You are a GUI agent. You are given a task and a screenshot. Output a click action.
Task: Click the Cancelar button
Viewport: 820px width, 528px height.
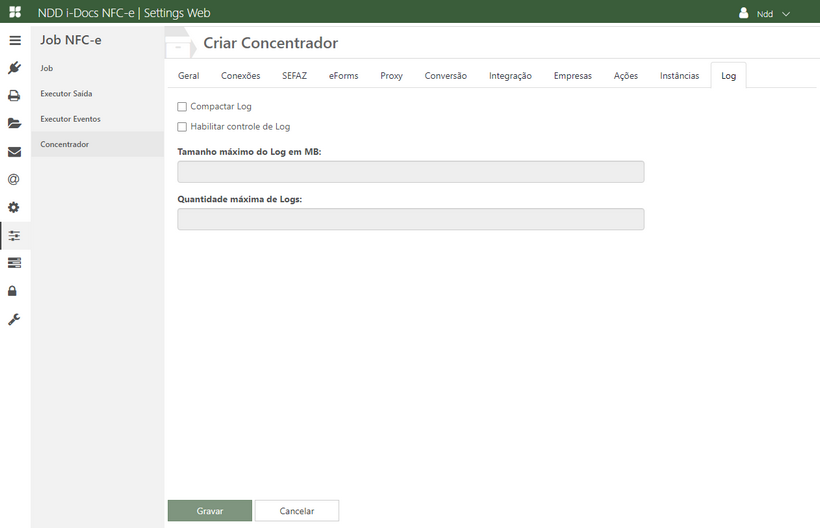click(x=297, y=511)
